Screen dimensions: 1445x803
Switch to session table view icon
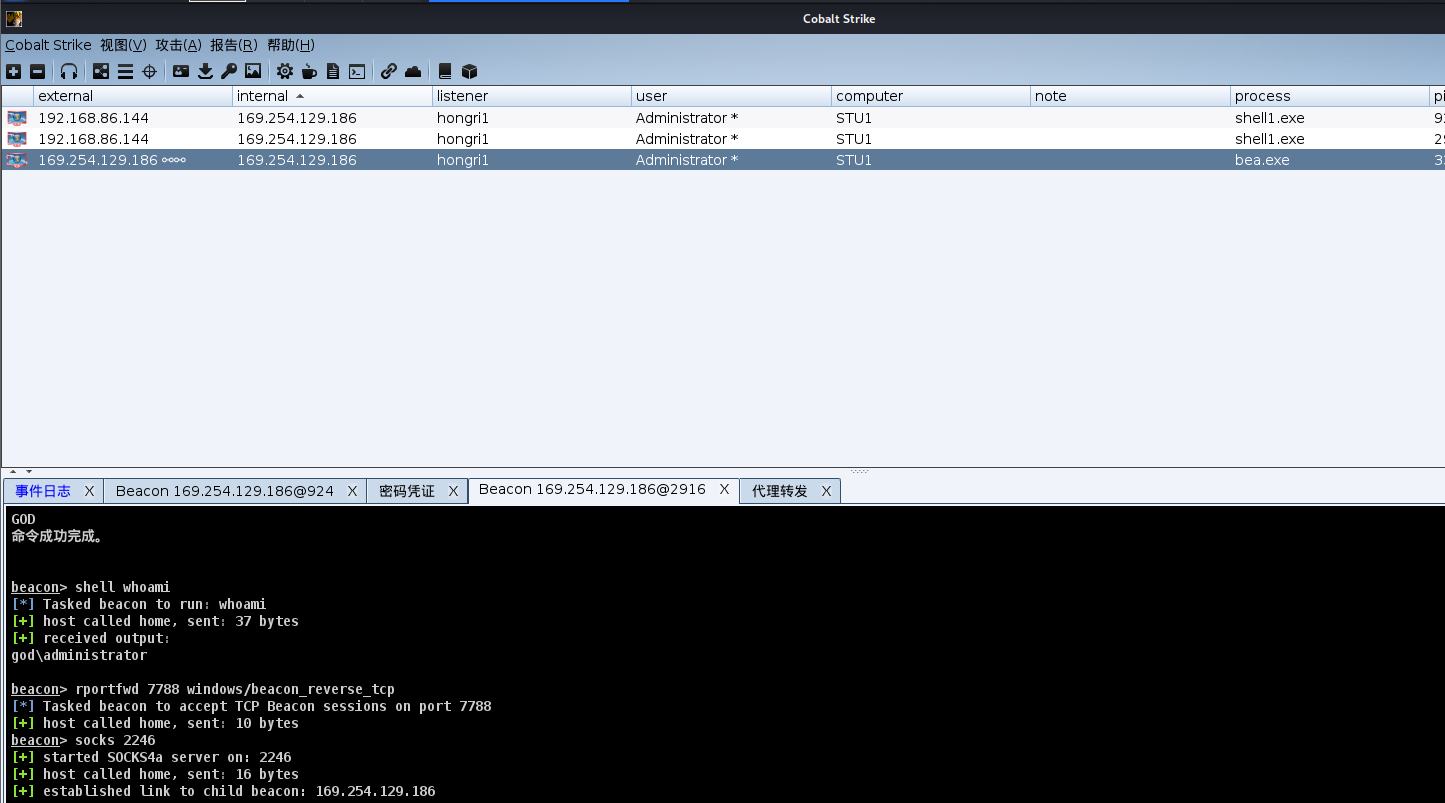pyautogui.click(x=125, y=71)
